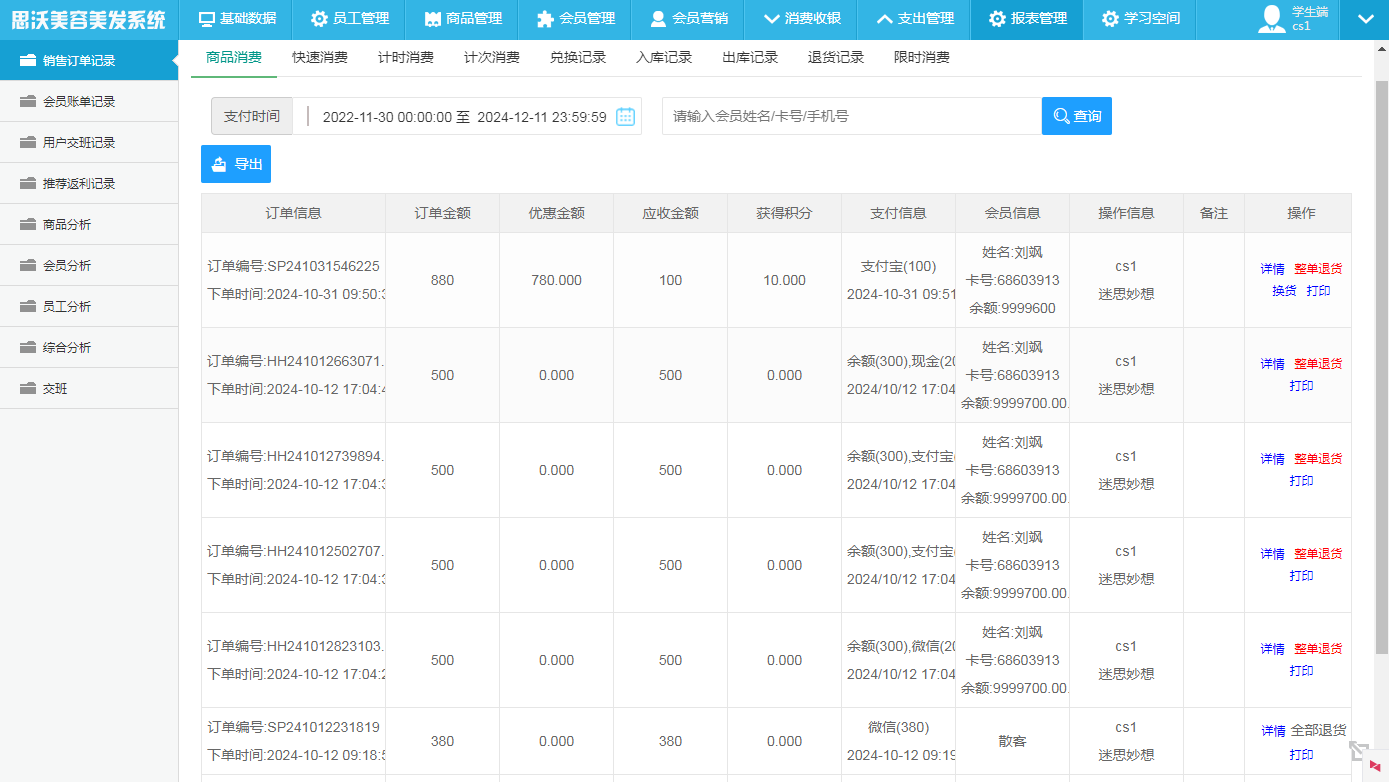Viewport: 1389px width, 782px height.
Task: Click the 导出 export button
Action: (236, 164)
